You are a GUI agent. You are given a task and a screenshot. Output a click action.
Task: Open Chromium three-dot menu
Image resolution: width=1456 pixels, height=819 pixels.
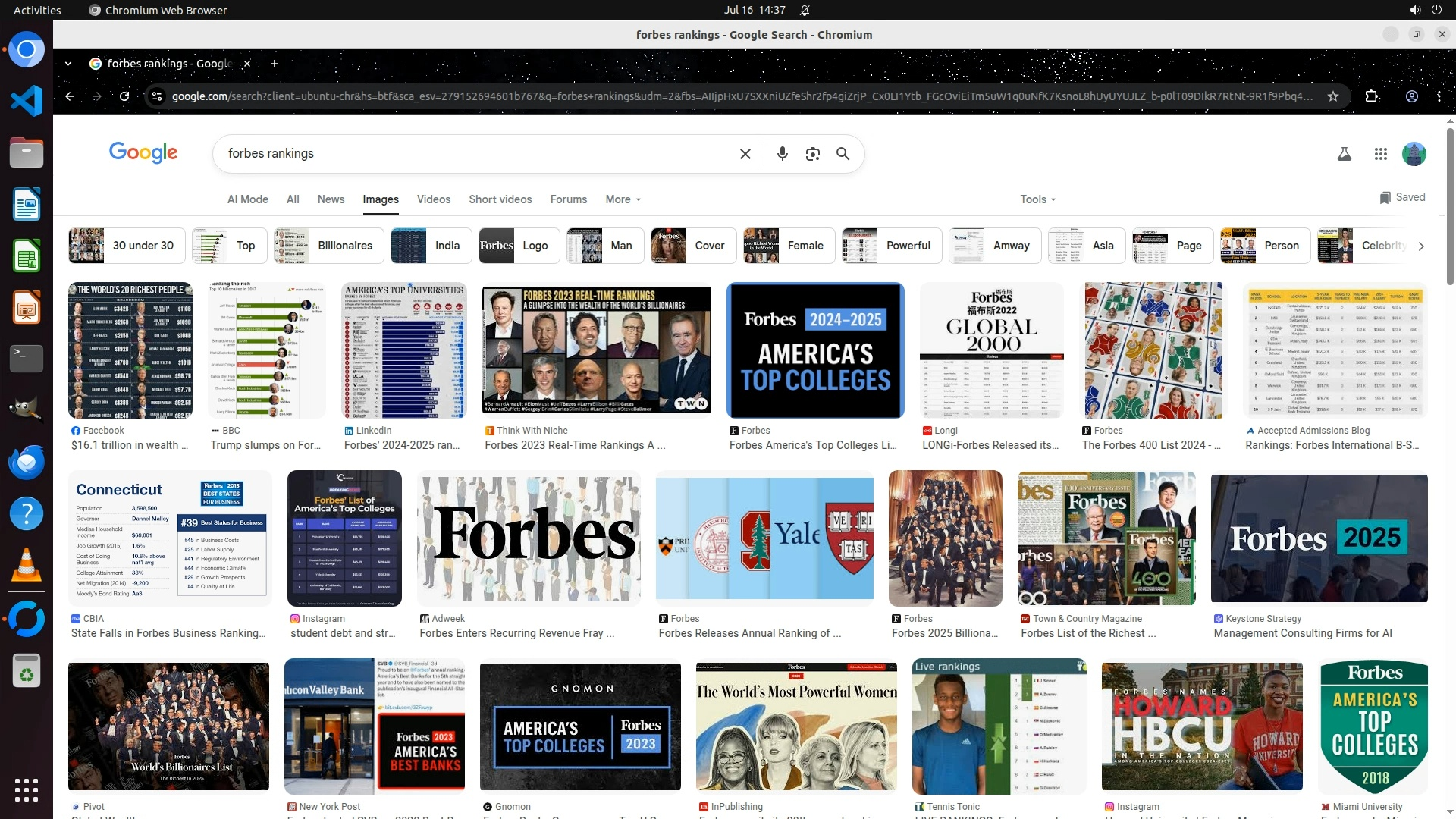(x=1439, y=96)
